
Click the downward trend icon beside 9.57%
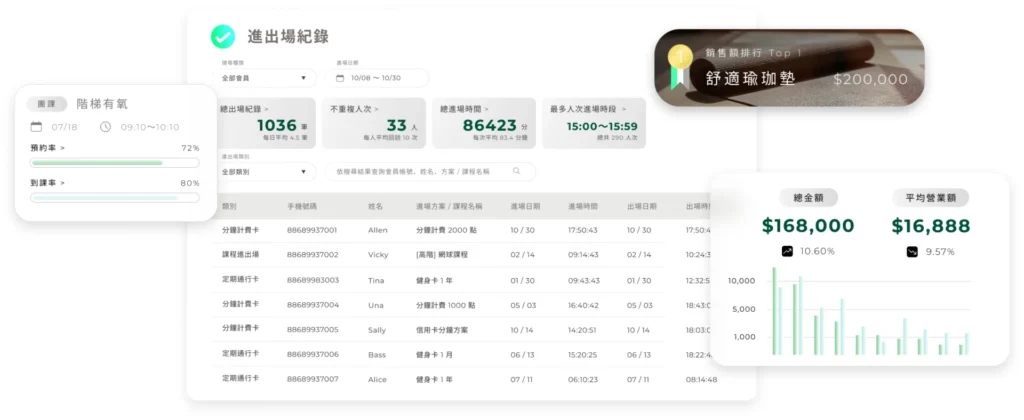point(912,251)
